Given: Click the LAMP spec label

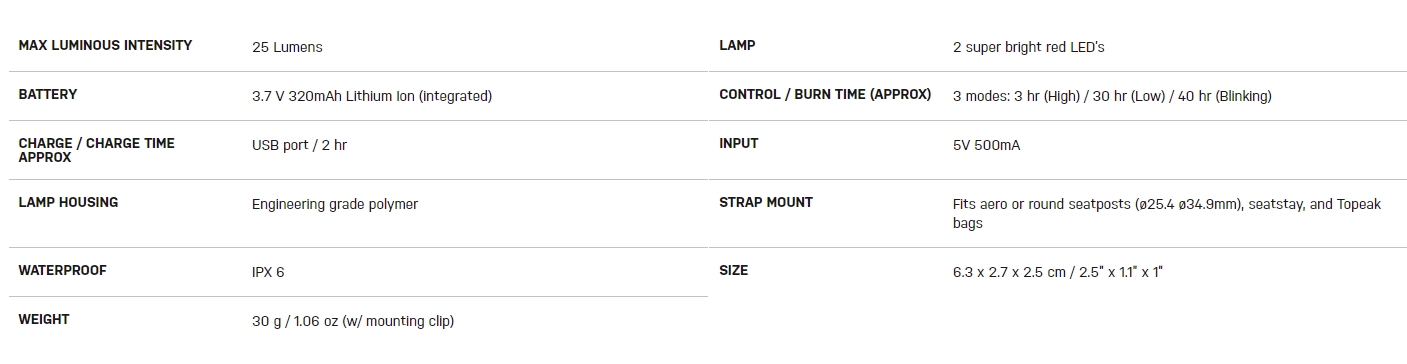Looking at the screenshot, I should [x=737, y=46].
